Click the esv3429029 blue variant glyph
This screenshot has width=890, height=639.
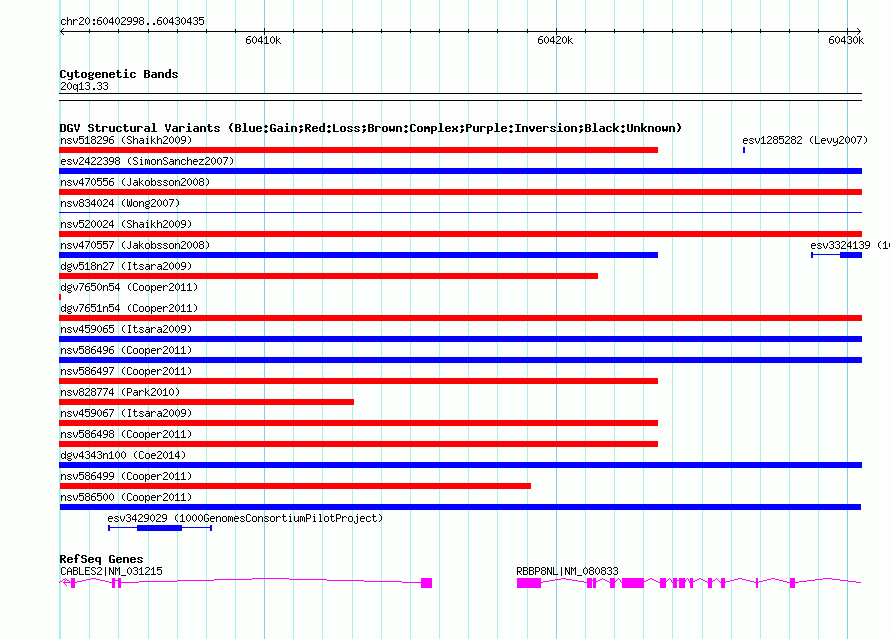click(160, 528)
